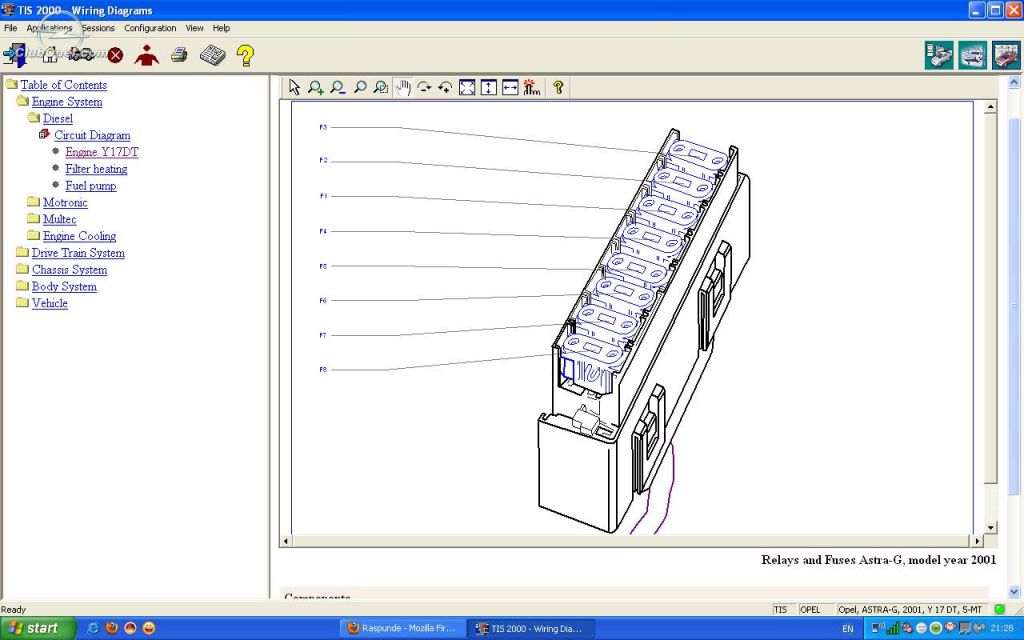The width and height of the screenshot is (1024, 640).
Task: Click diagram vertical scrollbar up arrow
Action: (991, 106)
